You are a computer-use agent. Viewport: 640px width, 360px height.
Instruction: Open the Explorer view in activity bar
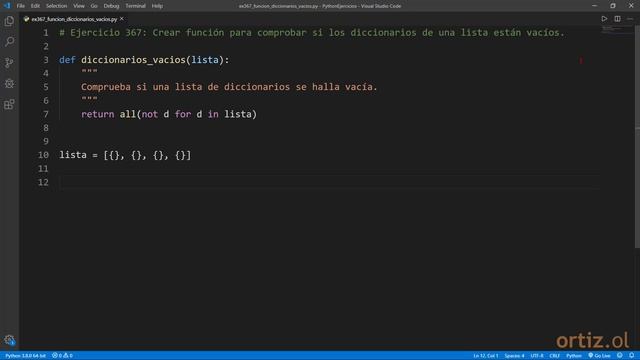click(x=9, y=21)
